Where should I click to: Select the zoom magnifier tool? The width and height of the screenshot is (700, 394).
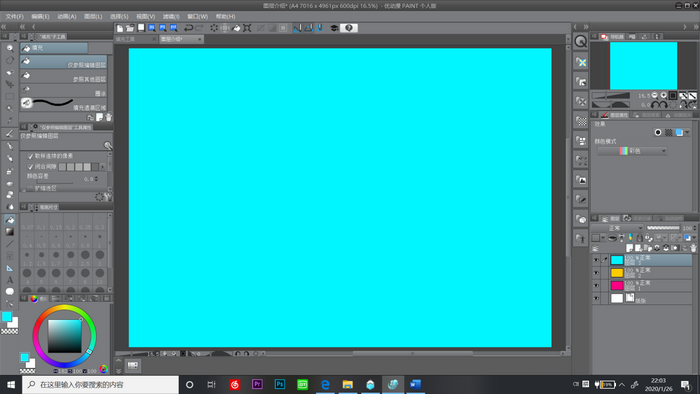pos(10,48)
